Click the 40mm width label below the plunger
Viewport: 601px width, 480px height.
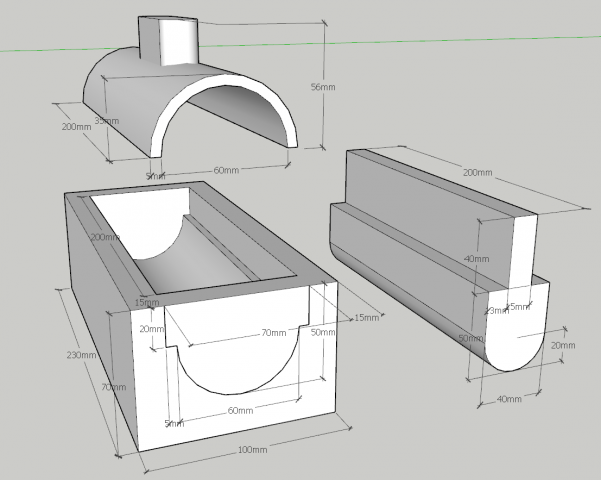click(x=509, y=399)
